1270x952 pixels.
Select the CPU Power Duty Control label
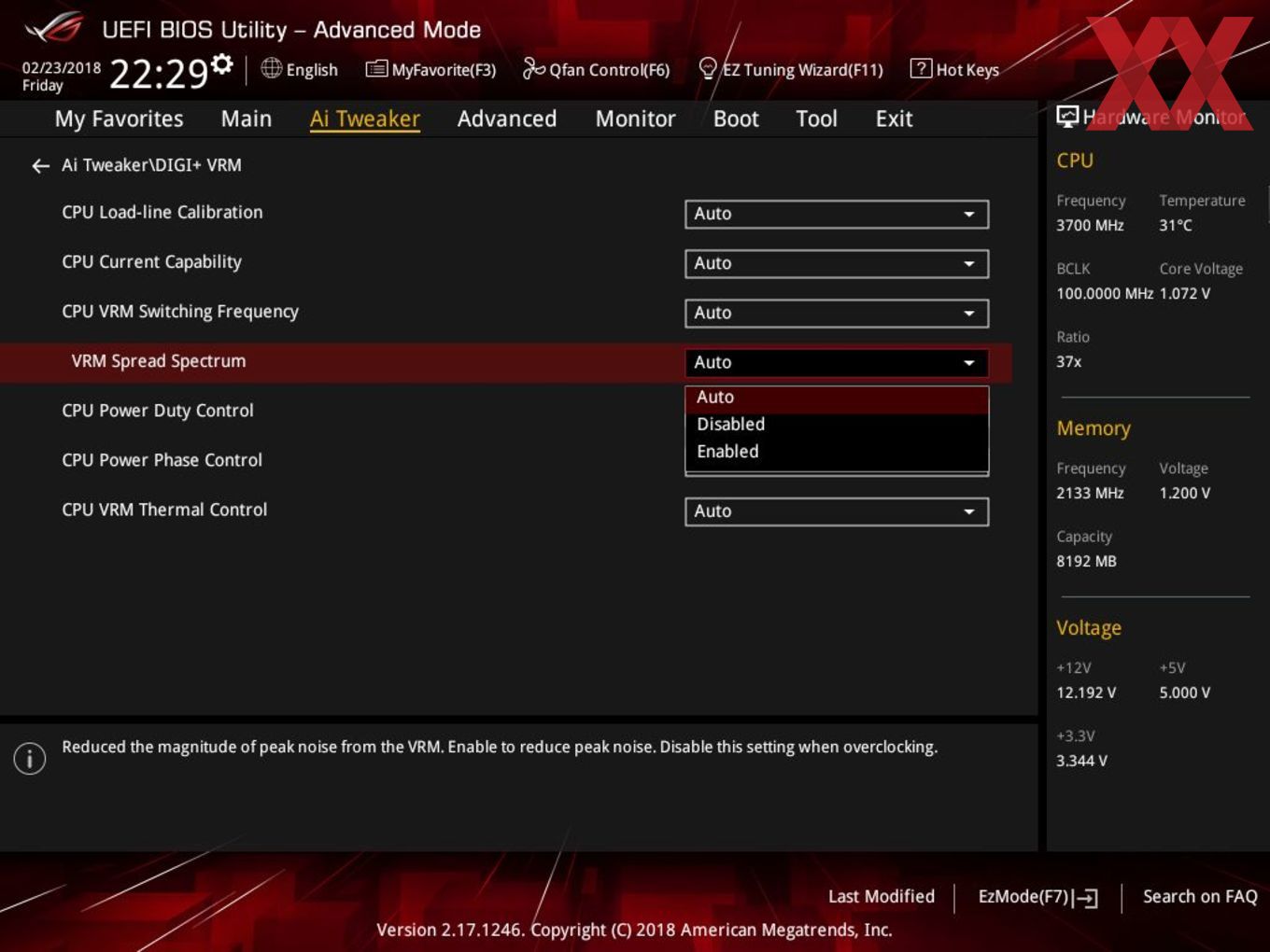click(158, 411)
